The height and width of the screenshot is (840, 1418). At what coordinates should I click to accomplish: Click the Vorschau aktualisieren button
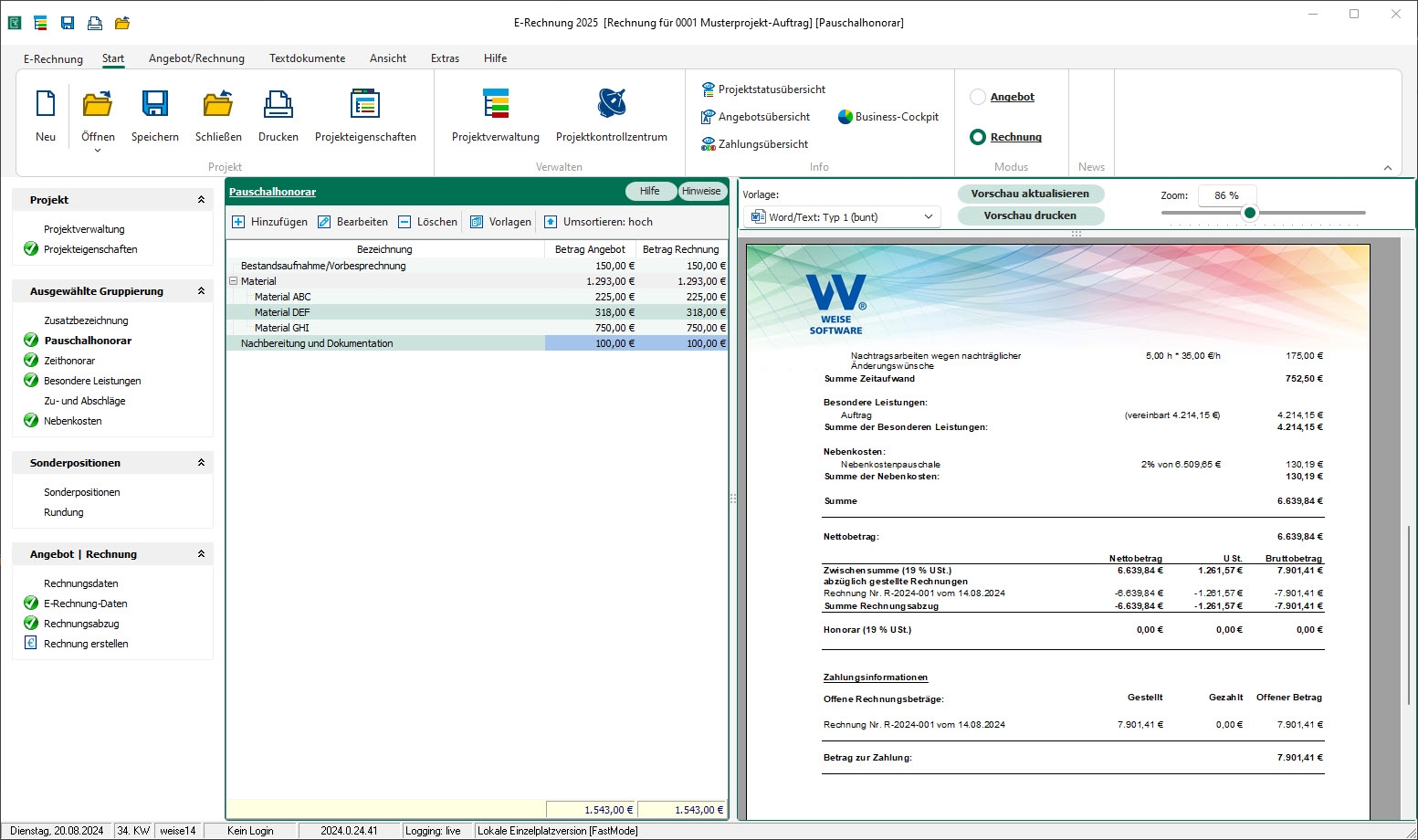pyautogui.click(x=1030, y=194)
